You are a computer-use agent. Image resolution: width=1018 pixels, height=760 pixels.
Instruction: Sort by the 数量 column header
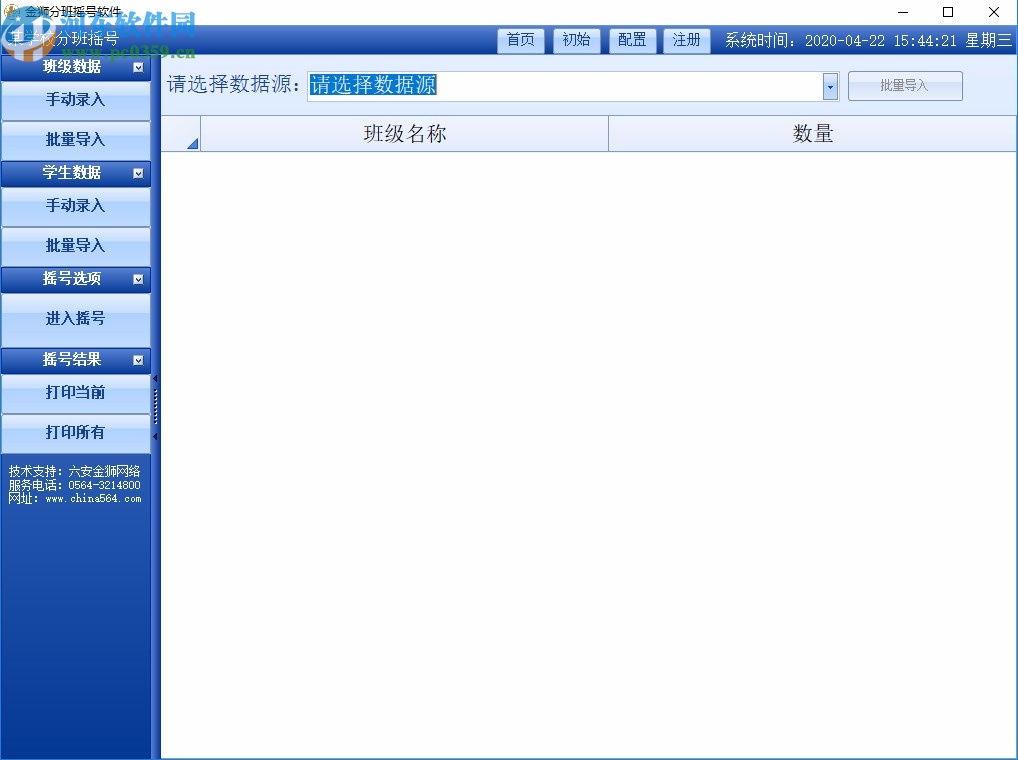click(812, 134)
